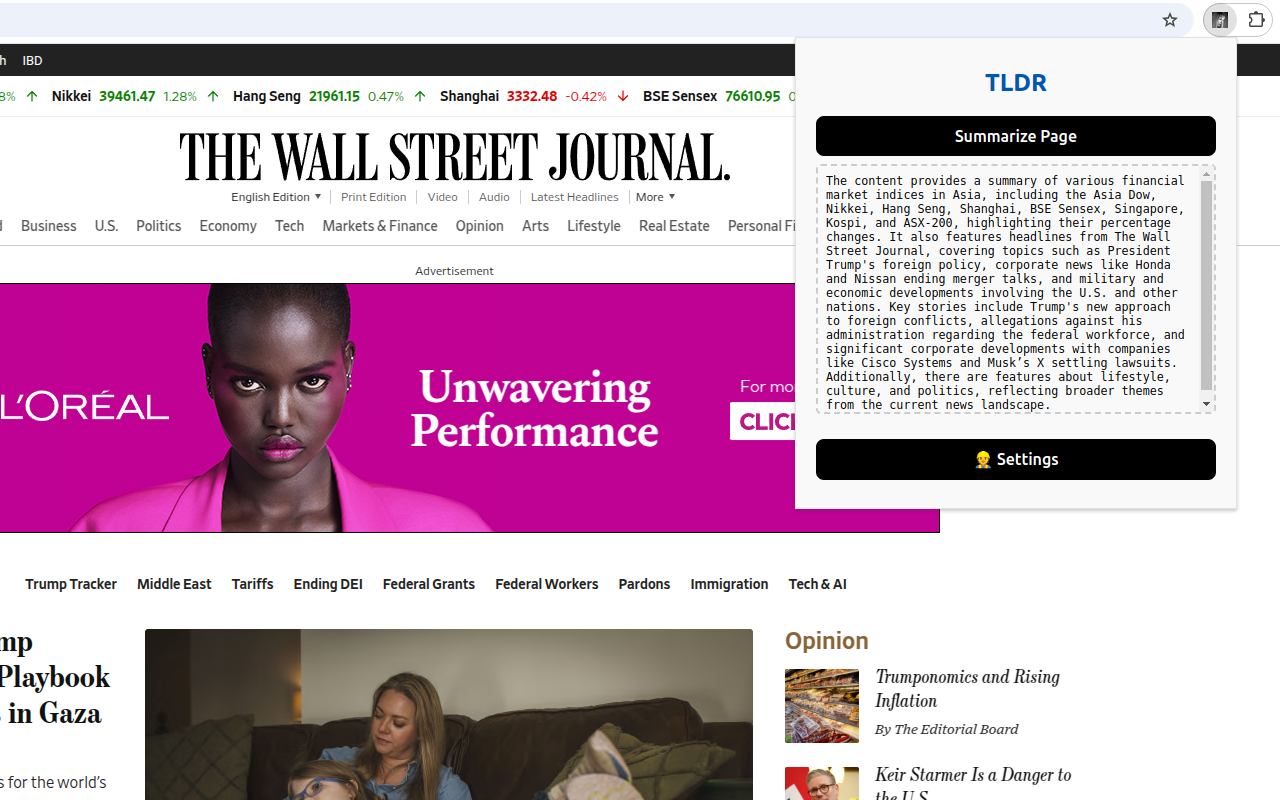Click the Keir Starmer article thumbnail

(822, 783)
